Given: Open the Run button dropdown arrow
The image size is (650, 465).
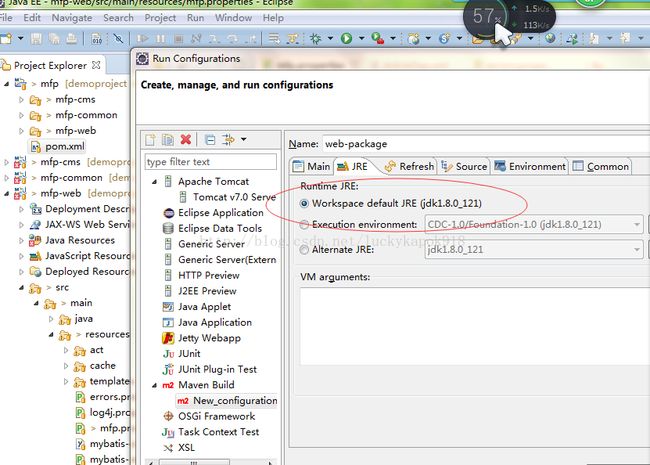Looking at the screenshot, I should 361,39.
